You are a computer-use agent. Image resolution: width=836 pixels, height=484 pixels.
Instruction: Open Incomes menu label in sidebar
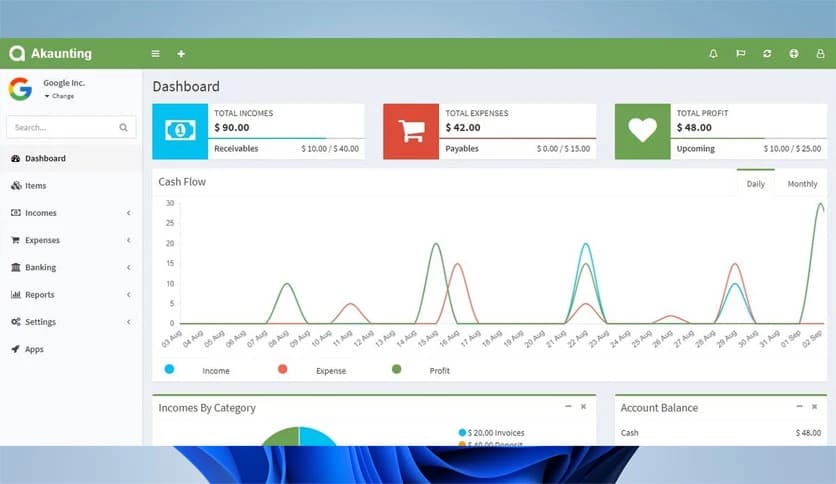(x=41, y=213)
